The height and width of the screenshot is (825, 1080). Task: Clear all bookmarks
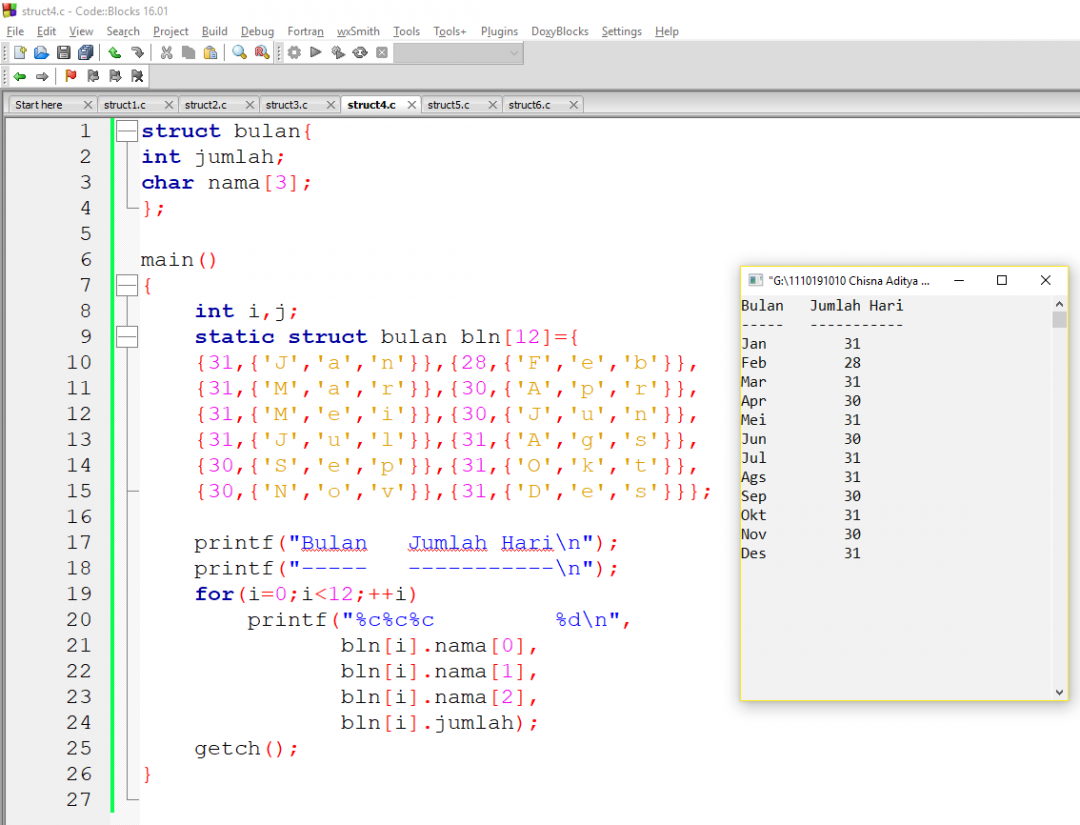click(x=137, y=76)
